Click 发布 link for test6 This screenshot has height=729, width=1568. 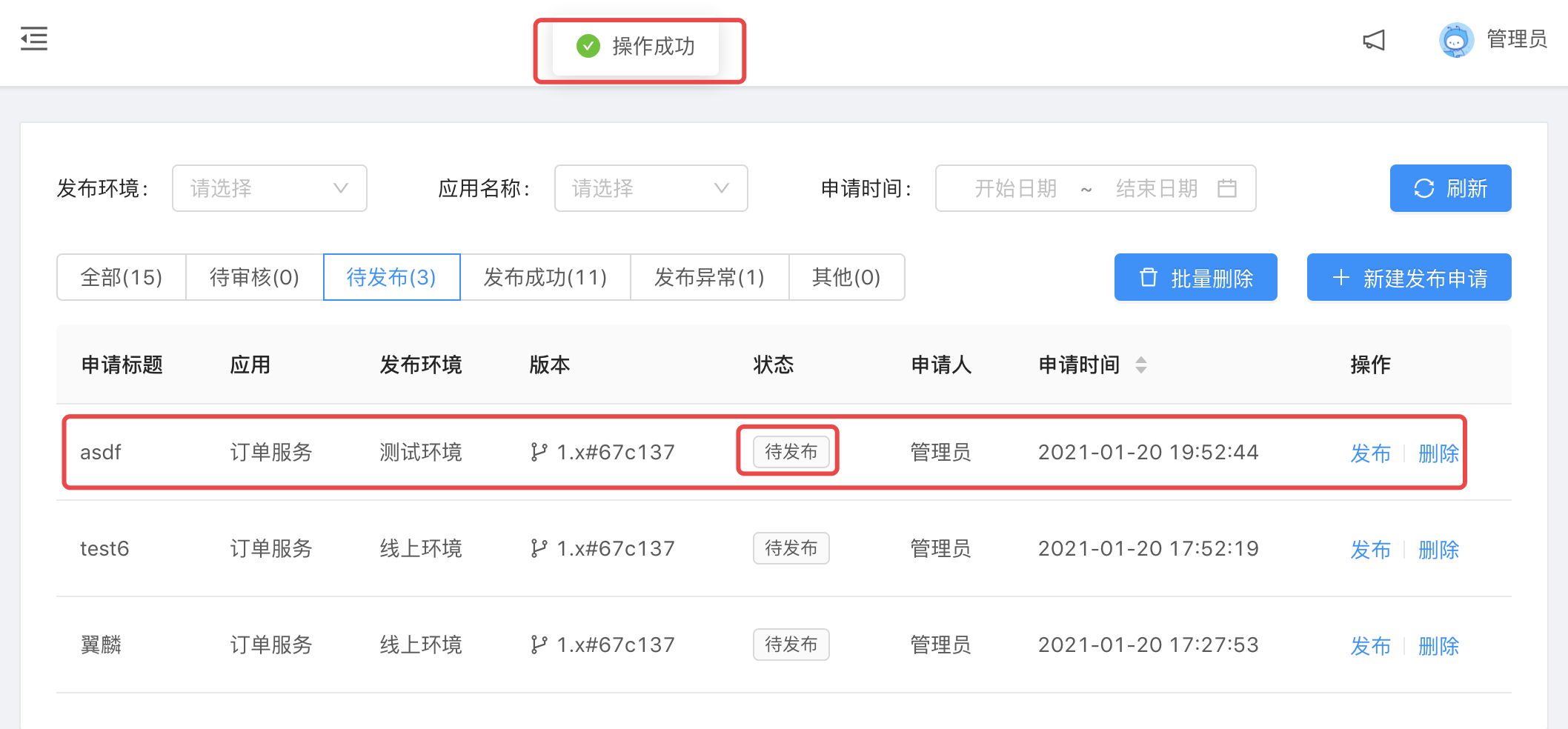[1370, 549]
